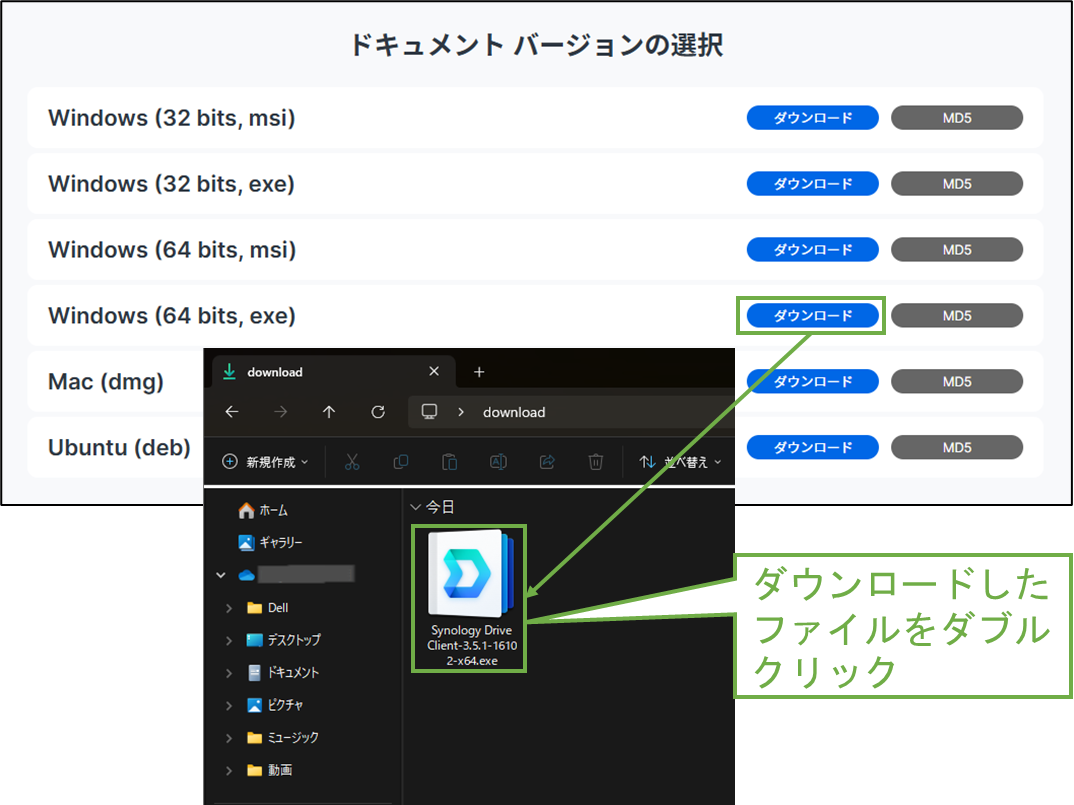Open ホーム in the navigation pane
Screen dimensions: 1074x805
[263, 510]
